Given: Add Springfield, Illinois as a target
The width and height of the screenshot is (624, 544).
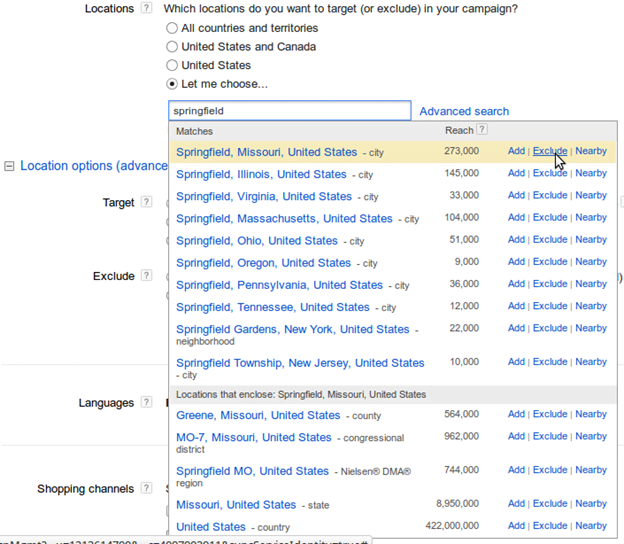Looking at the screenshot, I should point(516,173).
